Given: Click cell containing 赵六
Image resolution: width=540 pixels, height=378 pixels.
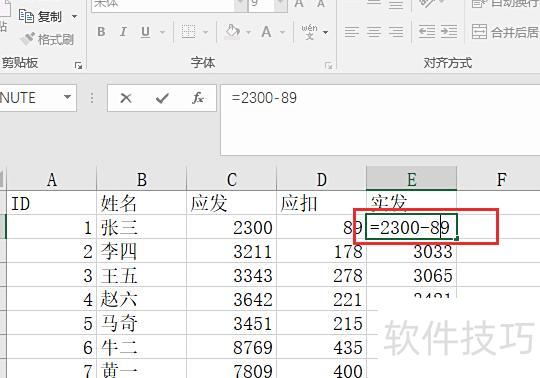Looking at the screenshot, I should pyautogui.click(x=142, y=299).
